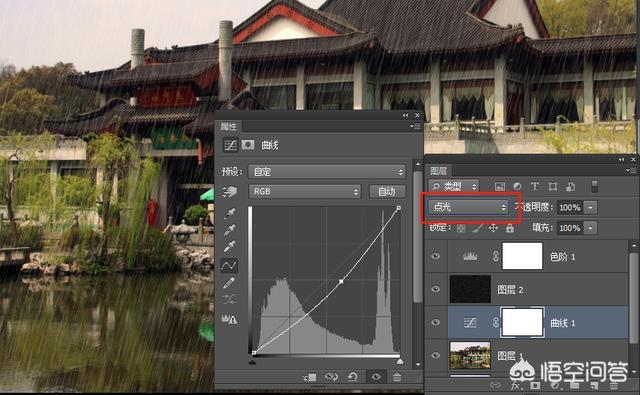Open the RGB channel dropdown
This screenshot has height=395, width=640.
(x=304, y=191)
